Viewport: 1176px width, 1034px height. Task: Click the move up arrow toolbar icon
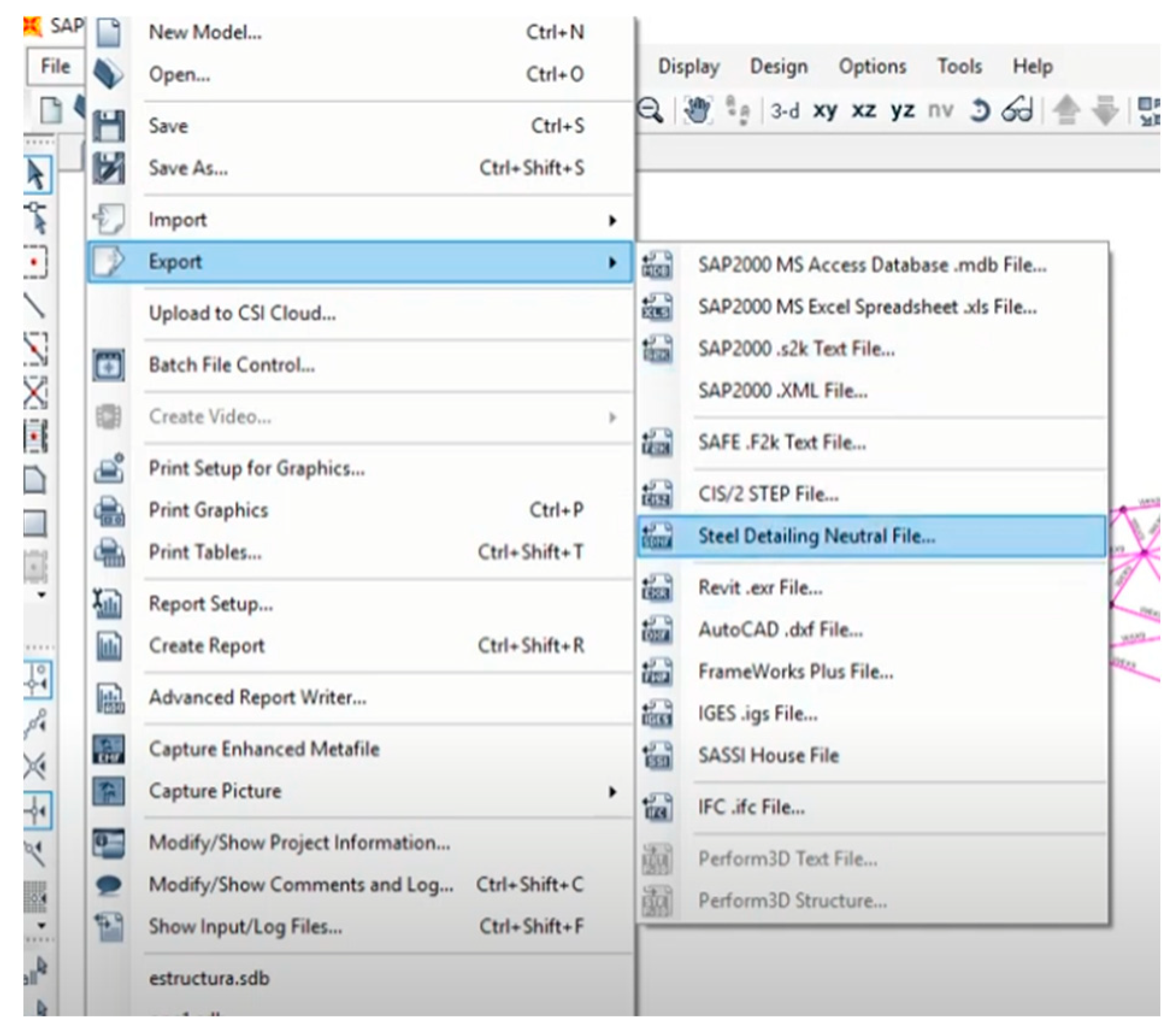[1066, 111]
